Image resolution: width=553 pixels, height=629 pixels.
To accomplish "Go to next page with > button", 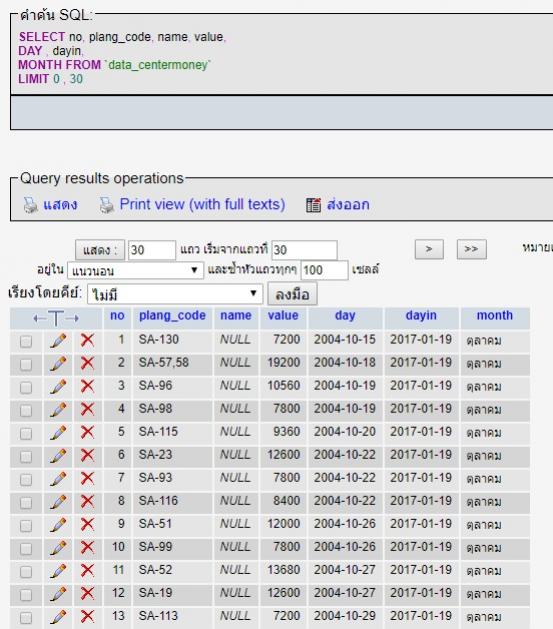I will coord(429,249).
